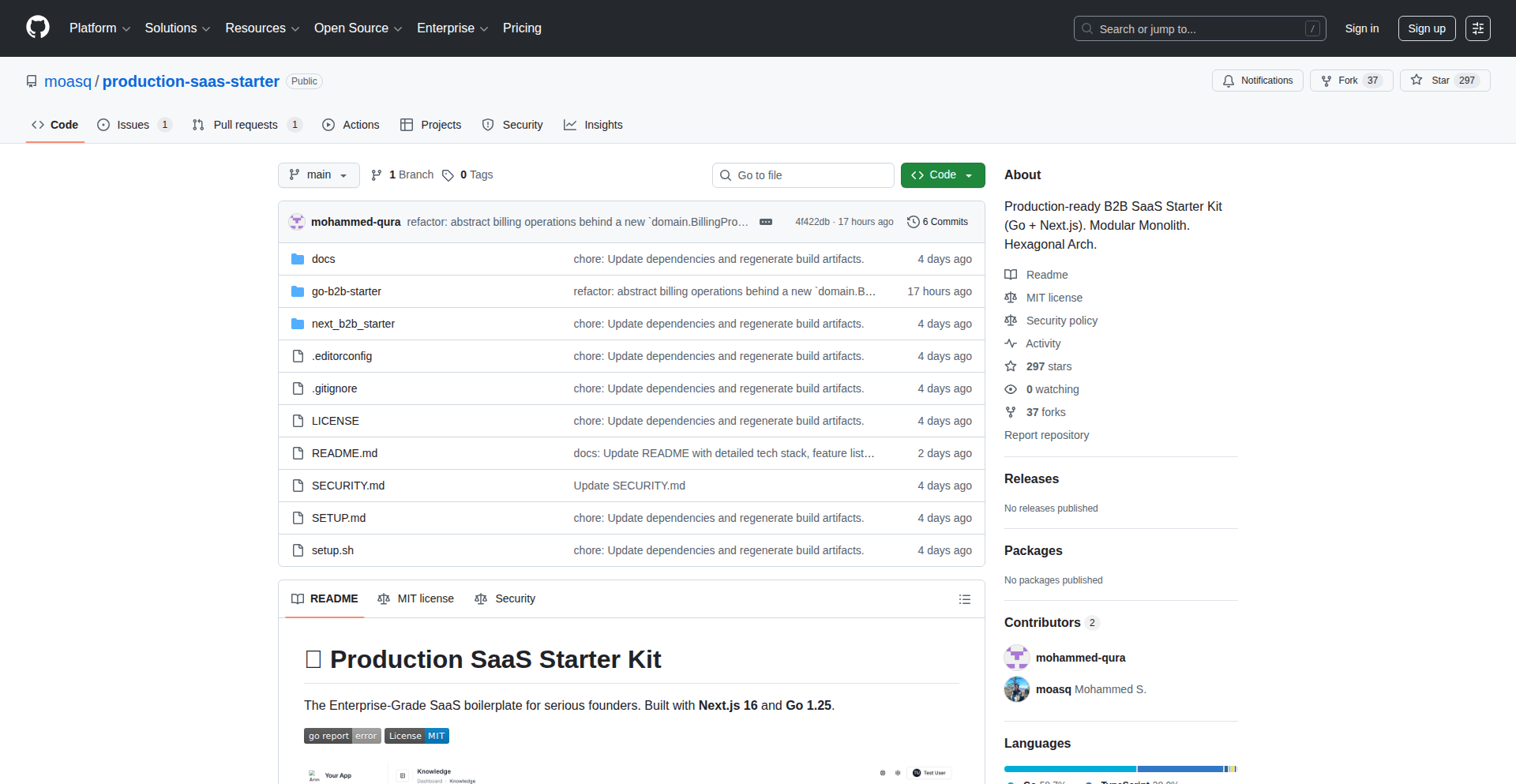1516x784 pixels.
Task: Expand the green Code dropdown
Action: pos(942,174)
